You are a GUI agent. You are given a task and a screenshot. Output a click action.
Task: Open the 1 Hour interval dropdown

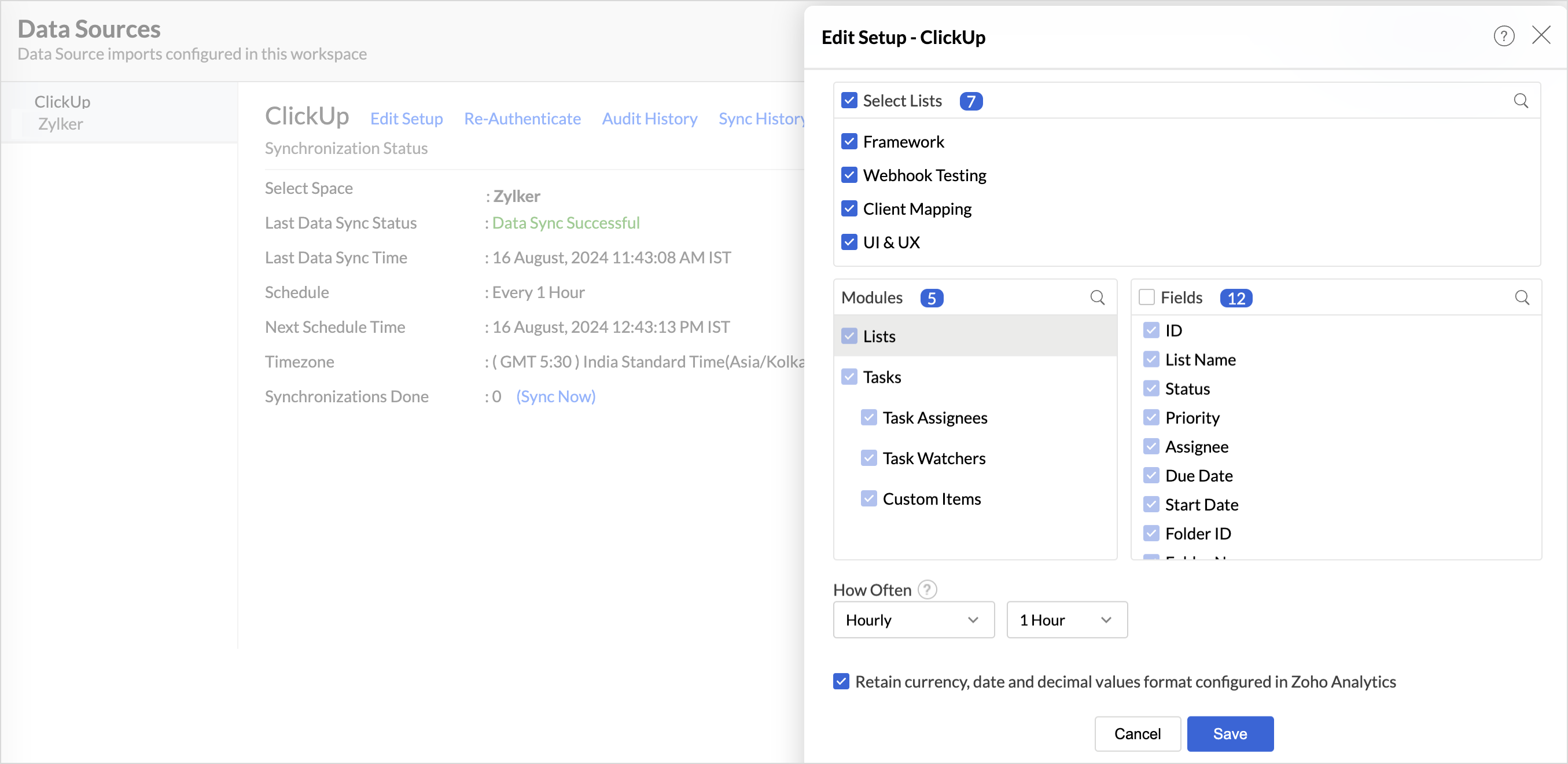[x=1067, y=620]
